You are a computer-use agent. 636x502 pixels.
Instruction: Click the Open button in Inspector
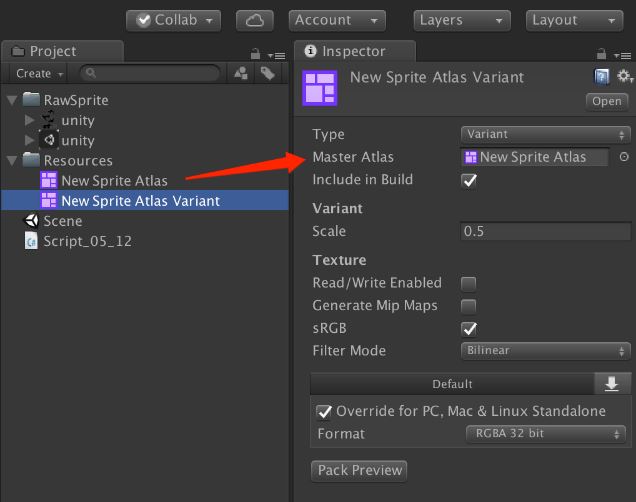coord(606,101)
